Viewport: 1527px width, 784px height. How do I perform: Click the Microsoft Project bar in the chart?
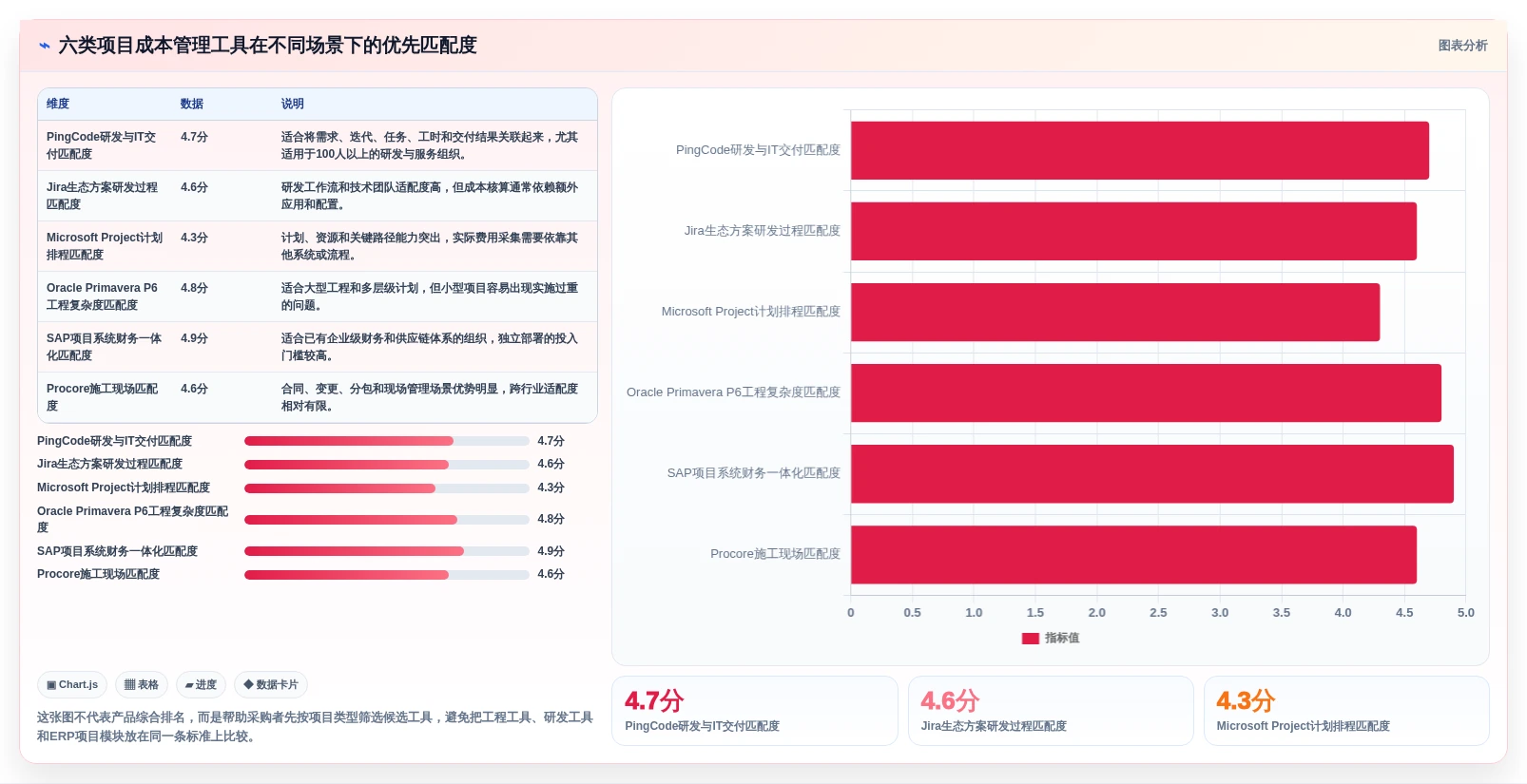tap(1114, 312)
